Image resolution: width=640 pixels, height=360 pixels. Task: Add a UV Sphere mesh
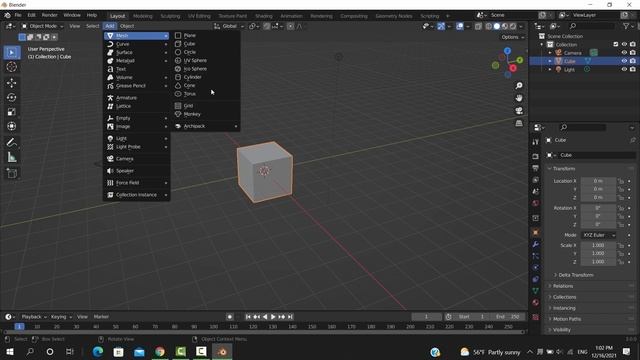pyautogui.click(x=206, y=60)
